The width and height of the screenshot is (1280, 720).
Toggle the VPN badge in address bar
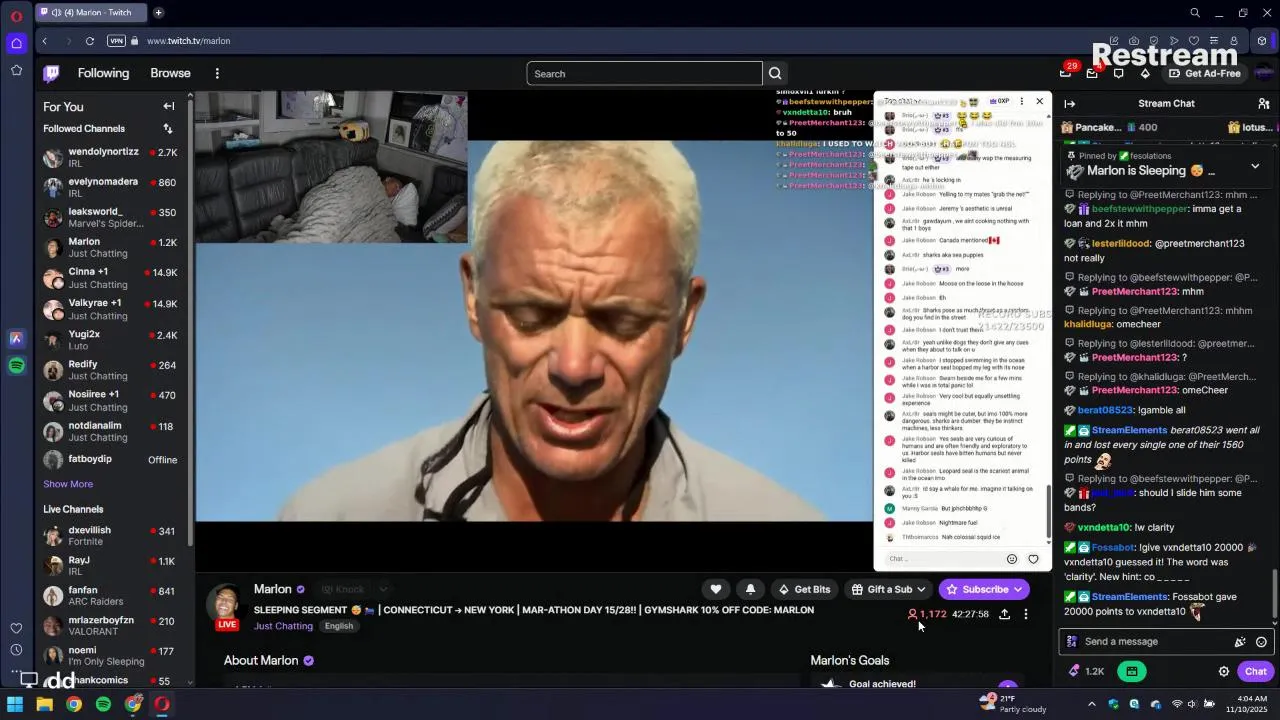tap(116, 41)
